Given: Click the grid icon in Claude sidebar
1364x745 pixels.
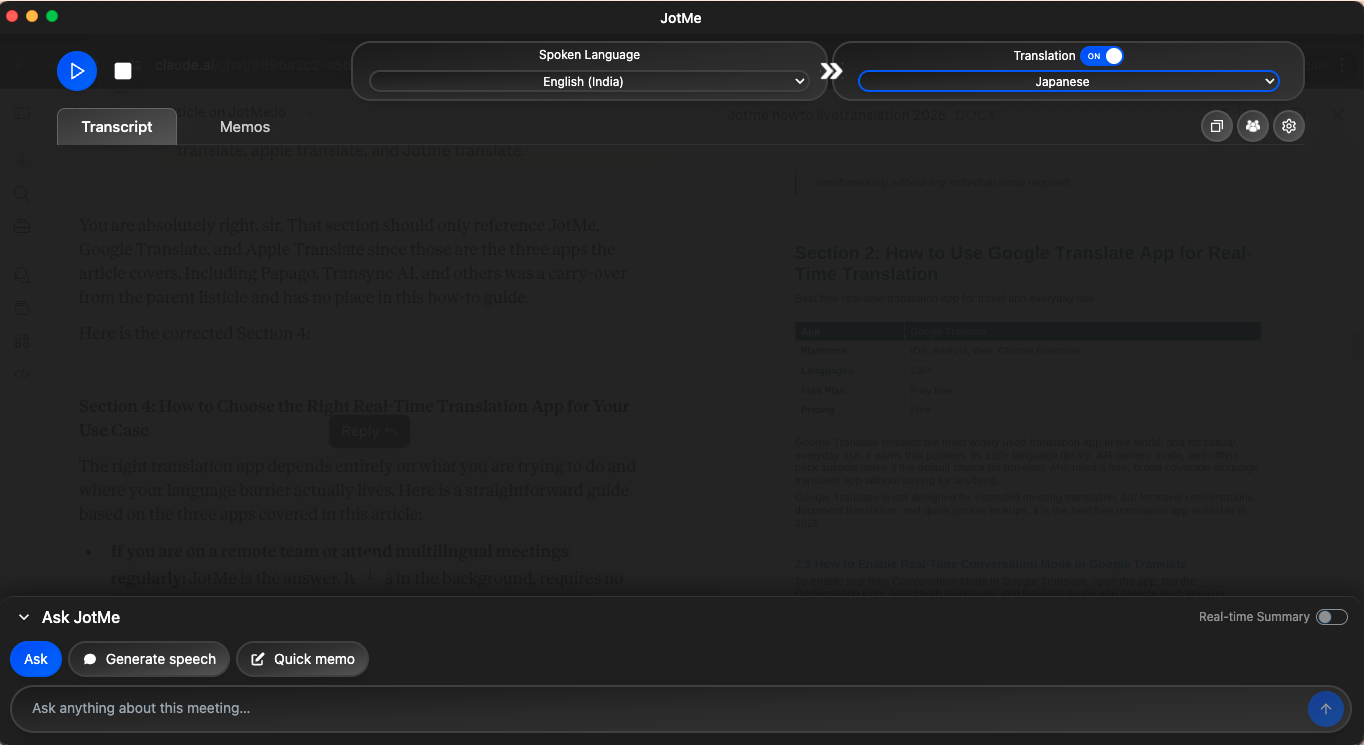Looking at the screenshot, I should click(x=22, y=341).
